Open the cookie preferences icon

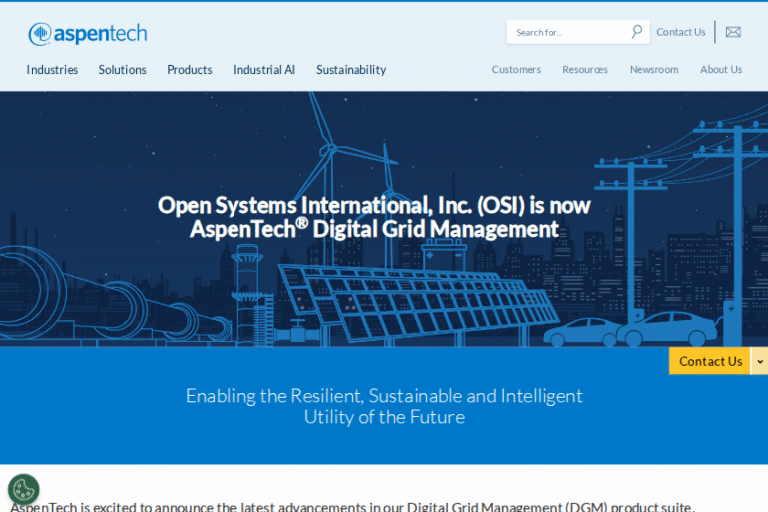tap(23, 489)
